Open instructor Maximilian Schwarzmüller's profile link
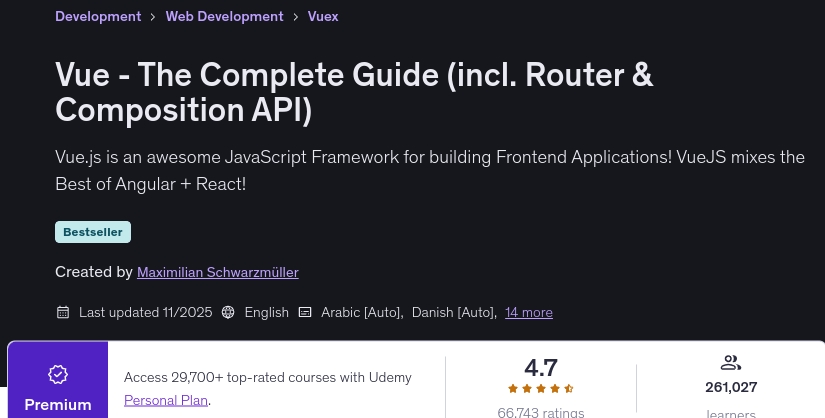Image resolution: width=825 pixels, height=418 pixels. click(218, 272)
